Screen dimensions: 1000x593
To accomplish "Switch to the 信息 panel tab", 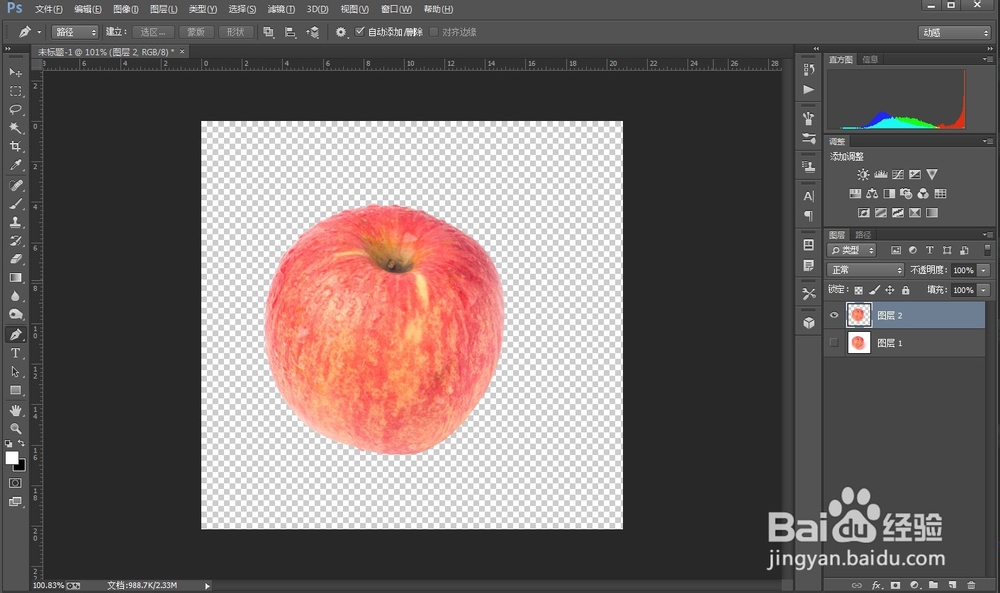I will point(870,59).
